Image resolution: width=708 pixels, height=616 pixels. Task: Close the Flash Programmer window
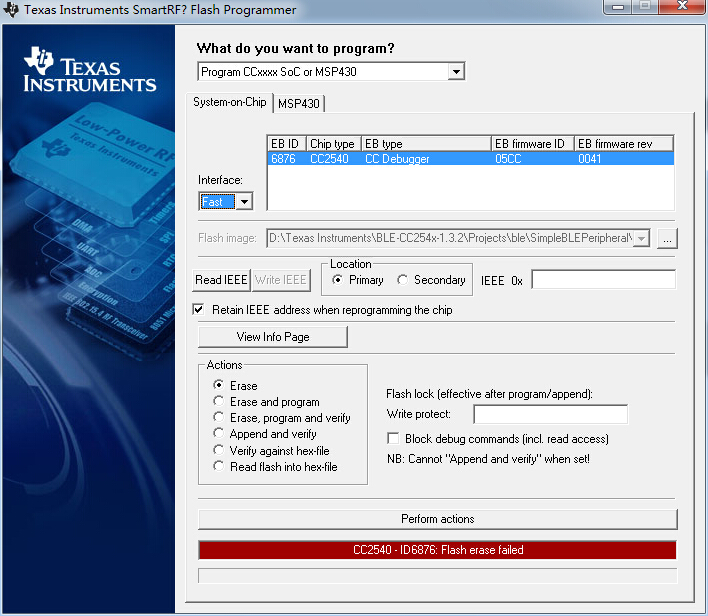tap(682, 7)
